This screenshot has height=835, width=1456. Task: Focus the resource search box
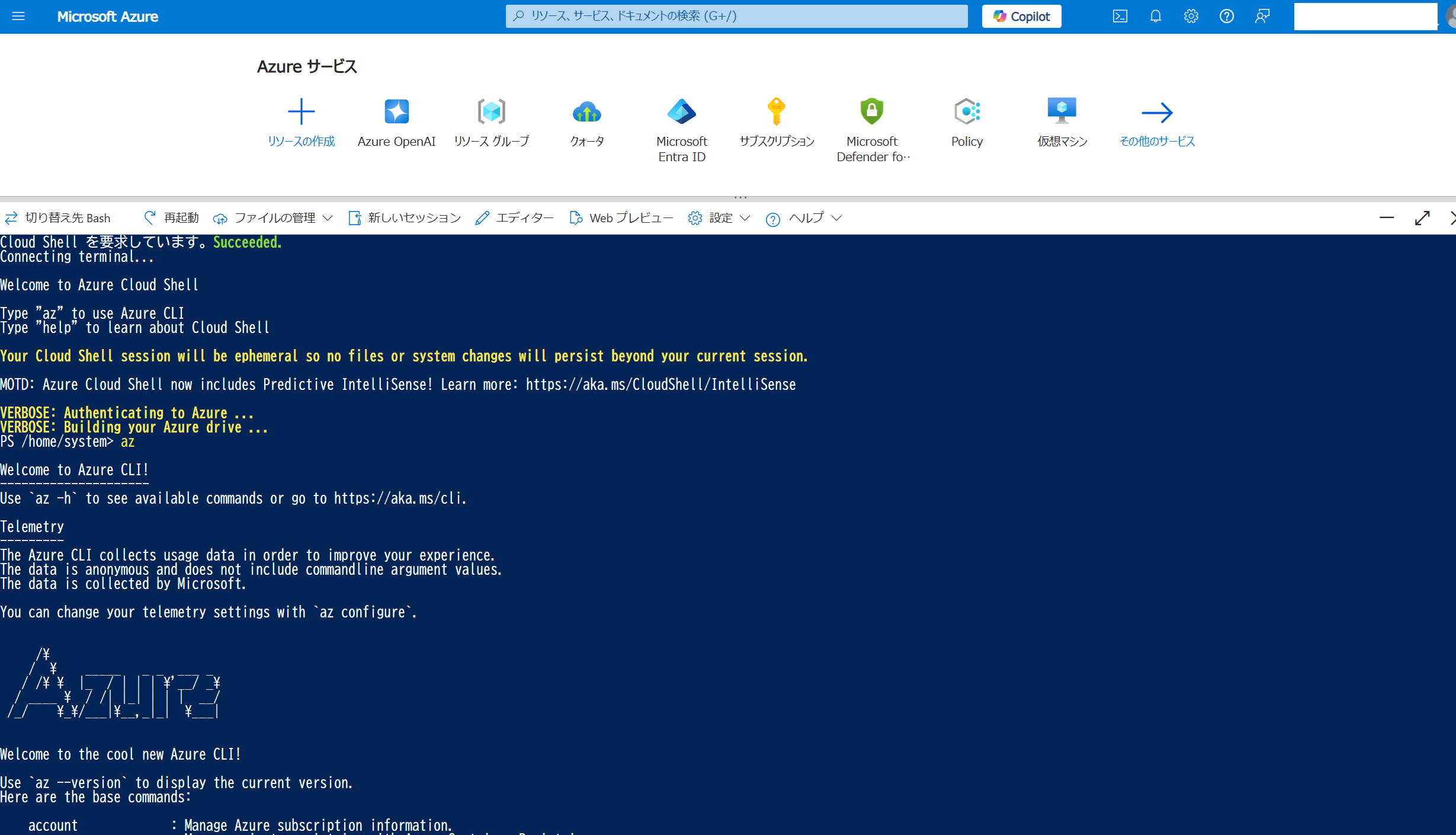pyautogui.click(x=736, y=16)
